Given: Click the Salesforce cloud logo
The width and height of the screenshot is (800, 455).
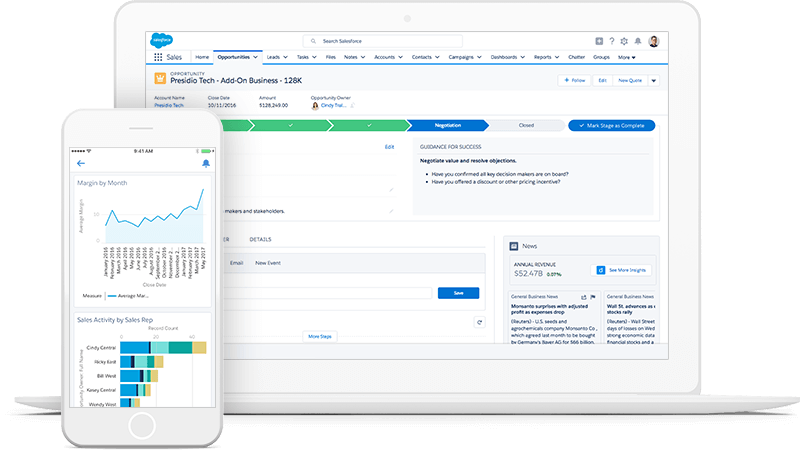Looking at the screenshot, I should [160, 41].
